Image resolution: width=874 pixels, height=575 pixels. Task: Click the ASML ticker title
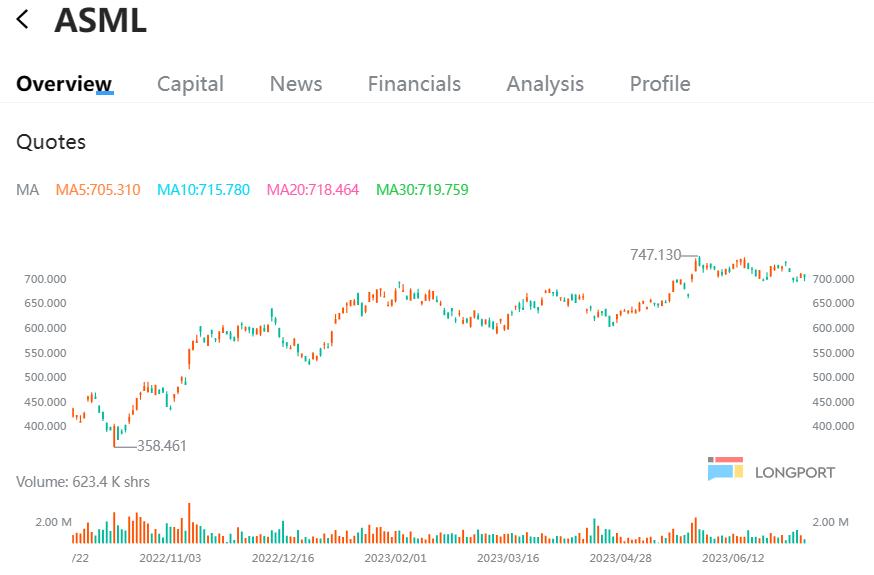[x=100, y=20]
